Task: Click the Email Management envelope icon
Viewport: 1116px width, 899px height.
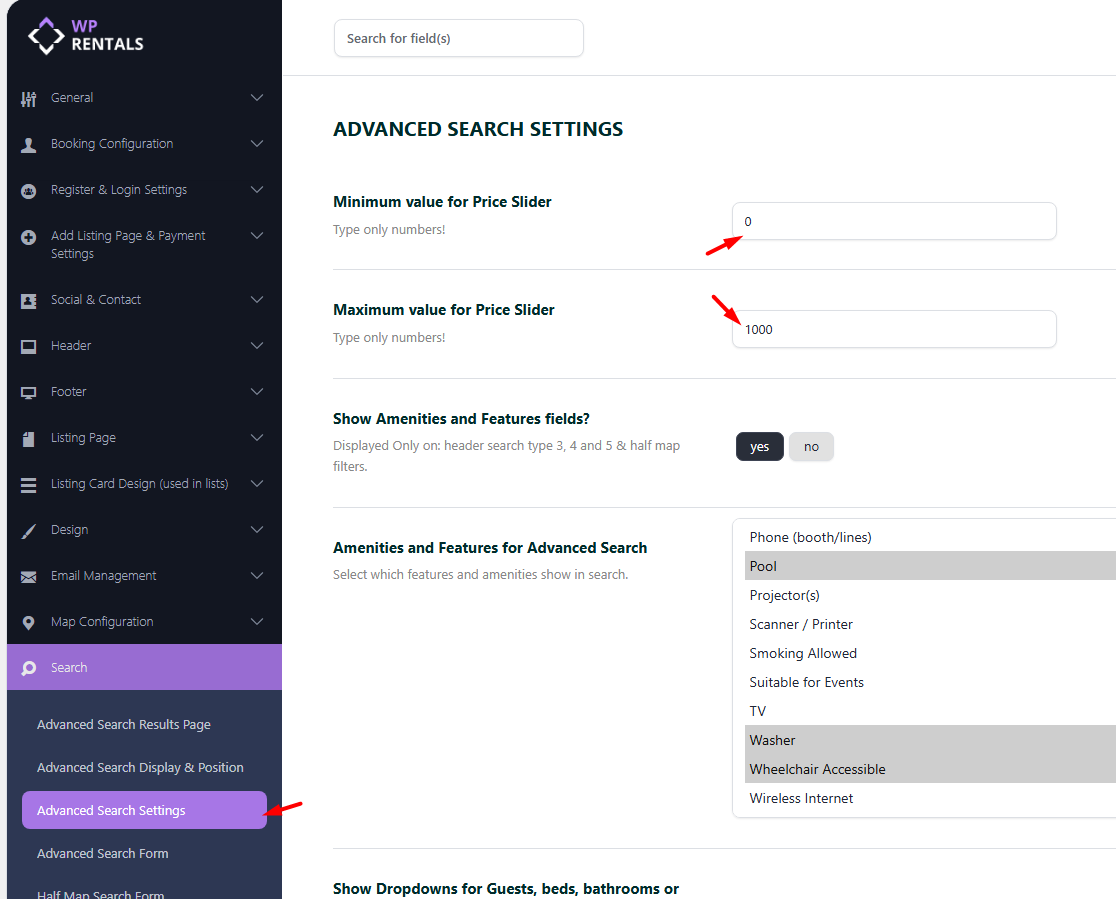Action: click(x=29, y=576)
